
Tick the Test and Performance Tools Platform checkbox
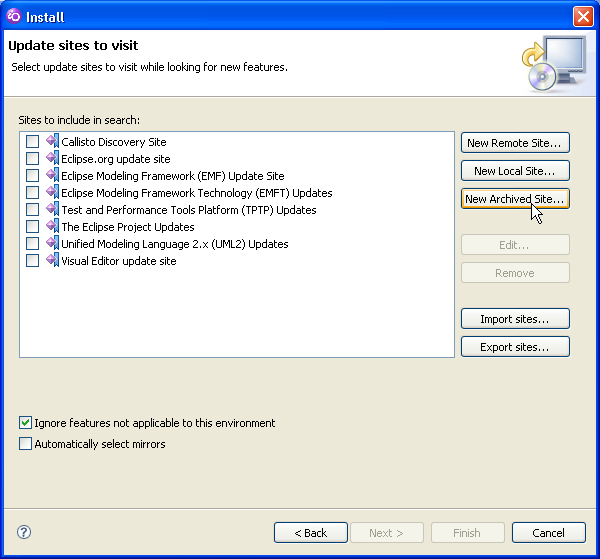click(32, 209)
